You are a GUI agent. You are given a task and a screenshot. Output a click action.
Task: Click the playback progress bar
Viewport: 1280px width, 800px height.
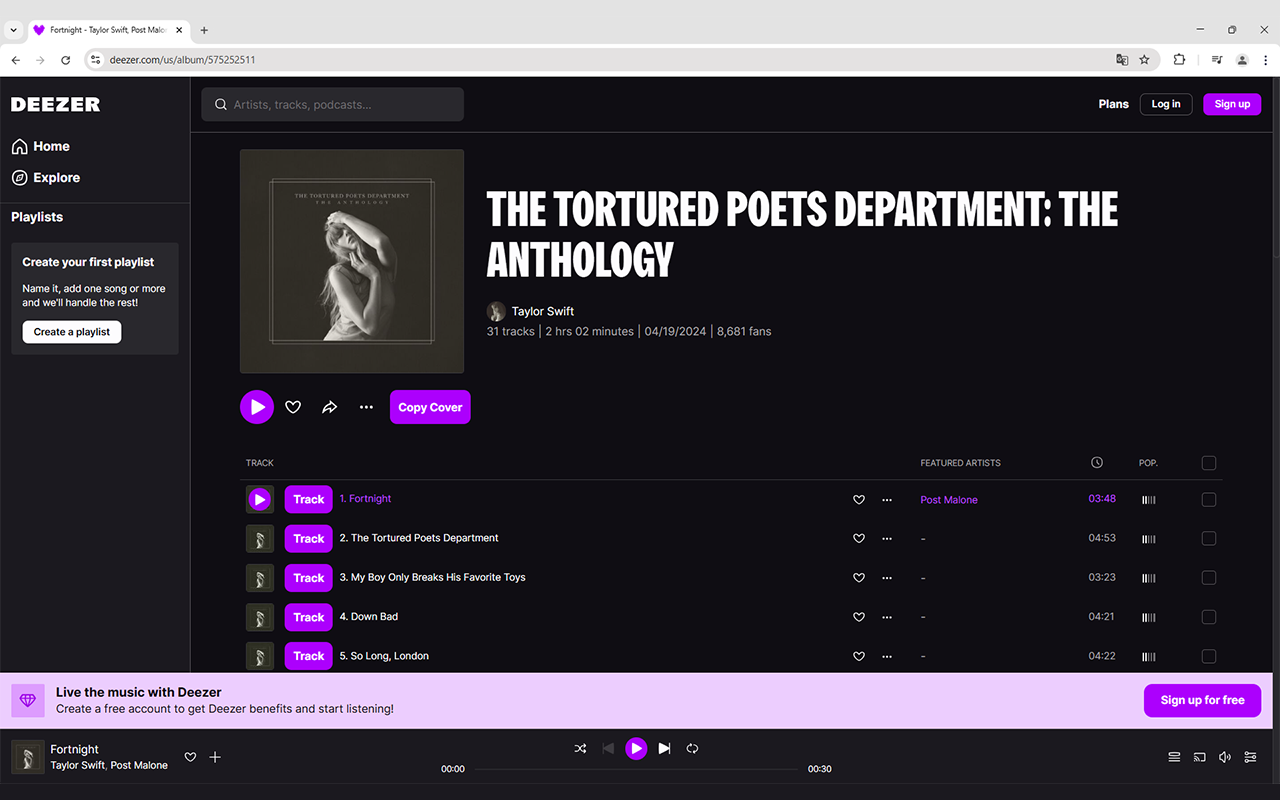click(x=636, y=769)
